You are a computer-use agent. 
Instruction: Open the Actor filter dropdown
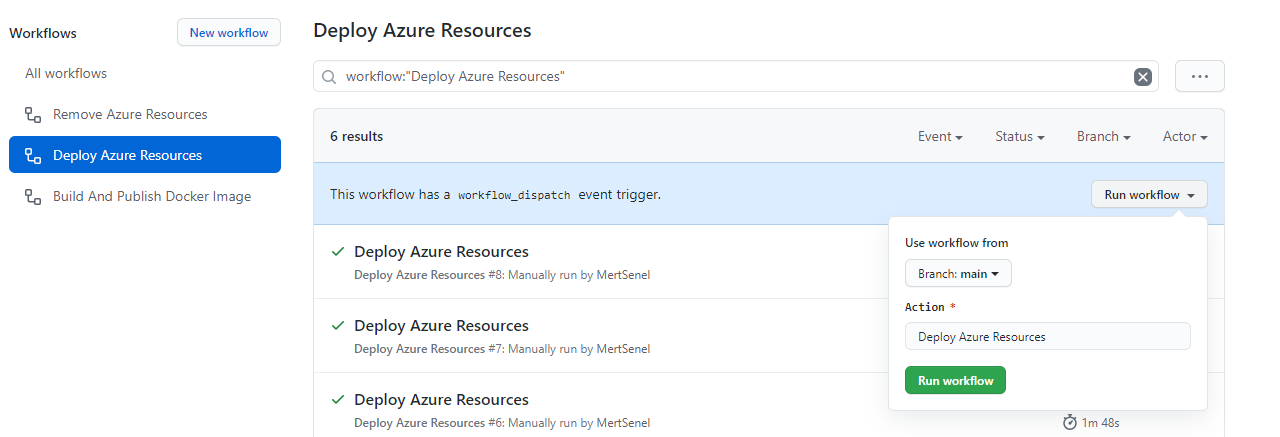[1185, 137]
